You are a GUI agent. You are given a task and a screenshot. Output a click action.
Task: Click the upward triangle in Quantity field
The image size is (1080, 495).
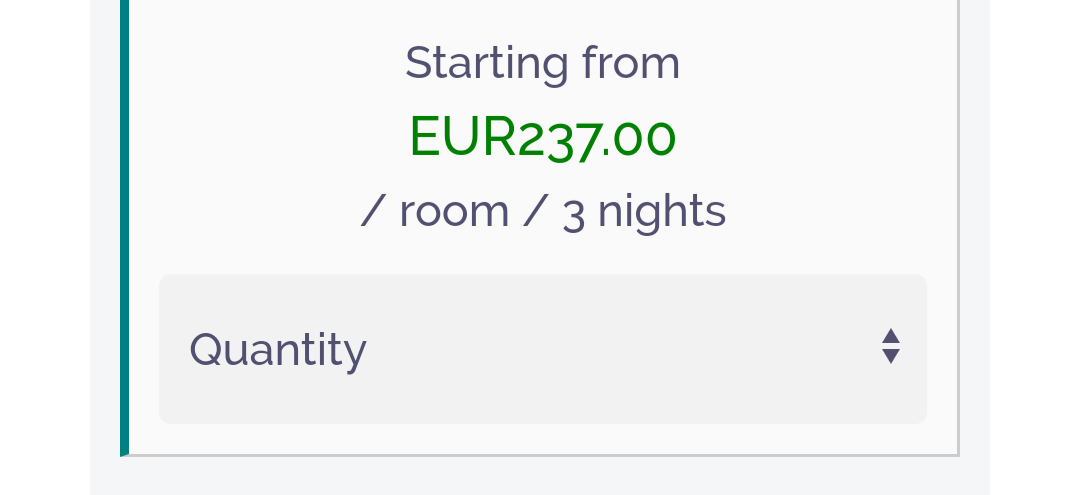(x=891, y=337)
